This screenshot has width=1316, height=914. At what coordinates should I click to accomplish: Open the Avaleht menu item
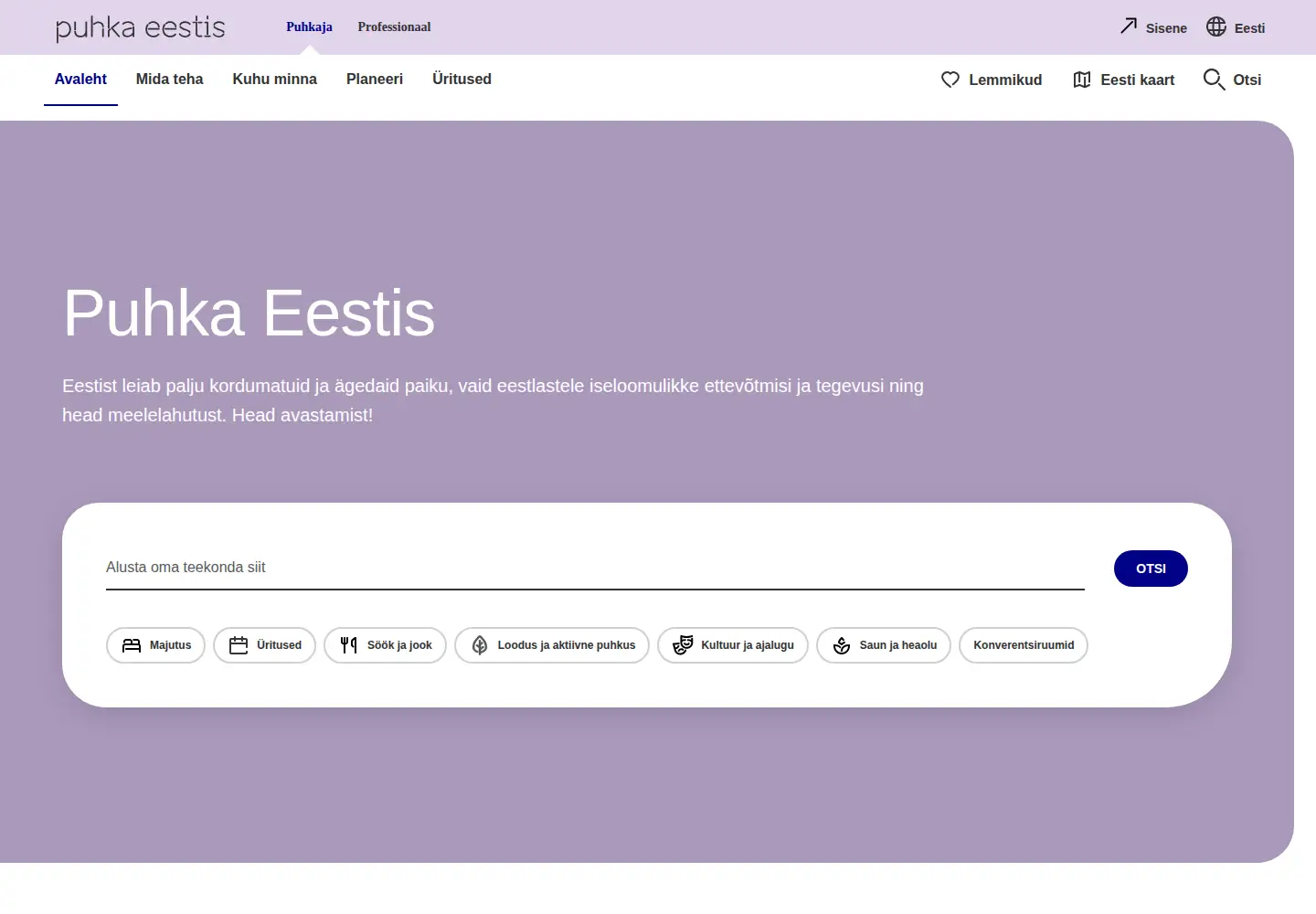tap(80, 80)
